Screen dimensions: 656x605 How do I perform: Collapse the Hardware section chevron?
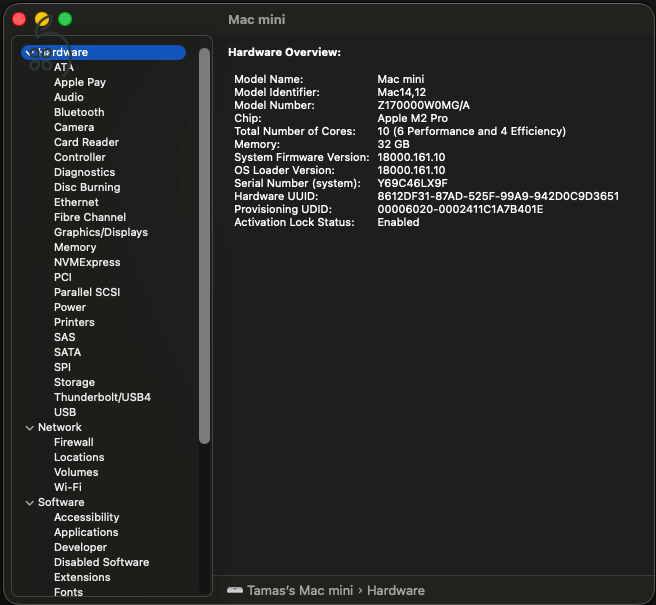pyautogui.click(x=29, y=53)
